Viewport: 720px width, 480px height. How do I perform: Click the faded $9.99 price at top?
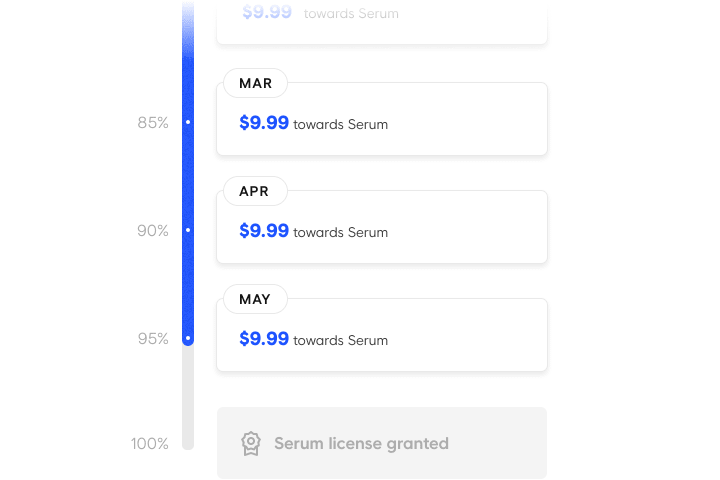coord(267,12)
